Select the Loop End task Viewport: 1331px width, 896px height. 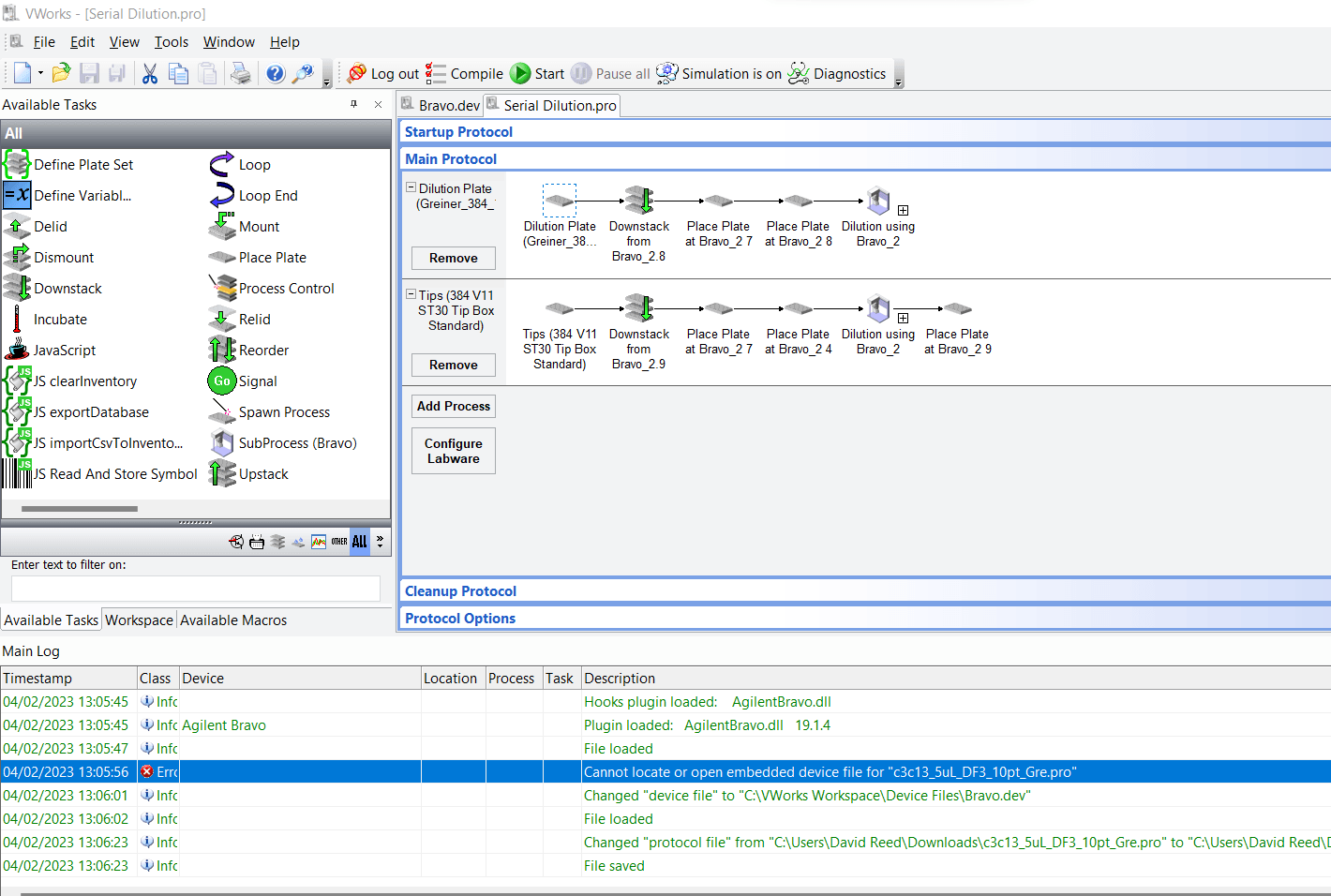tap(254, 196)
